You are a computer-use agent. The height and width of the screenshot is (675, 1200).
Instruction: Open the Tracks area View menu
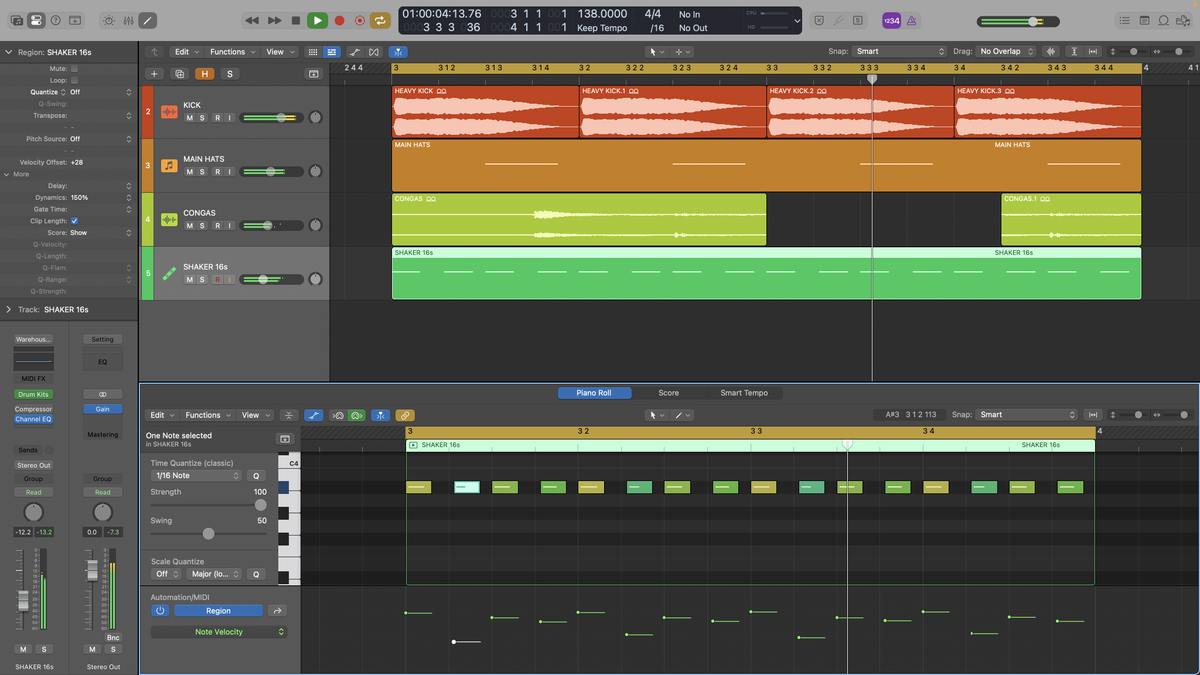pos(278,52)
